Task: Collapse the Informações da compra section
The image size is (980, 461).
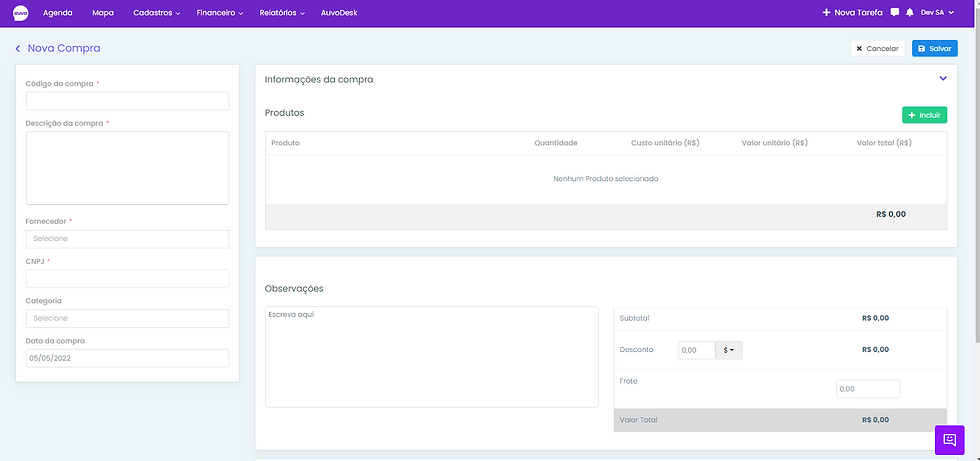Action: tap(943, 79)
